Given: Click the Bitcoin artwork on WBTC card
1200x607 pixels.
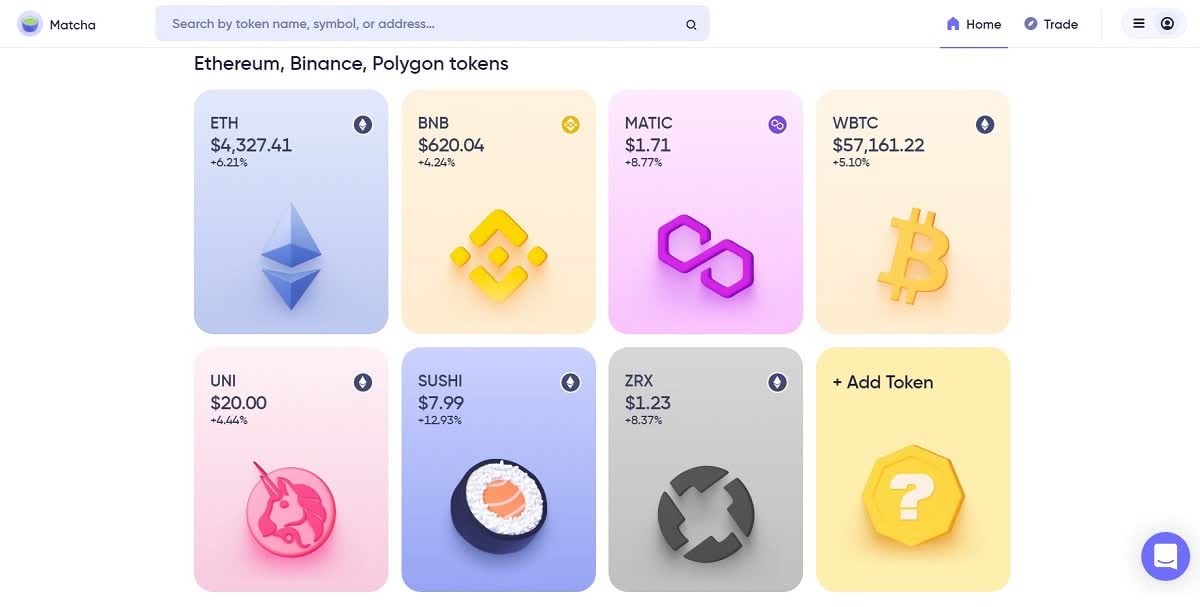Looking at the screenshot, I should (913, 257).
